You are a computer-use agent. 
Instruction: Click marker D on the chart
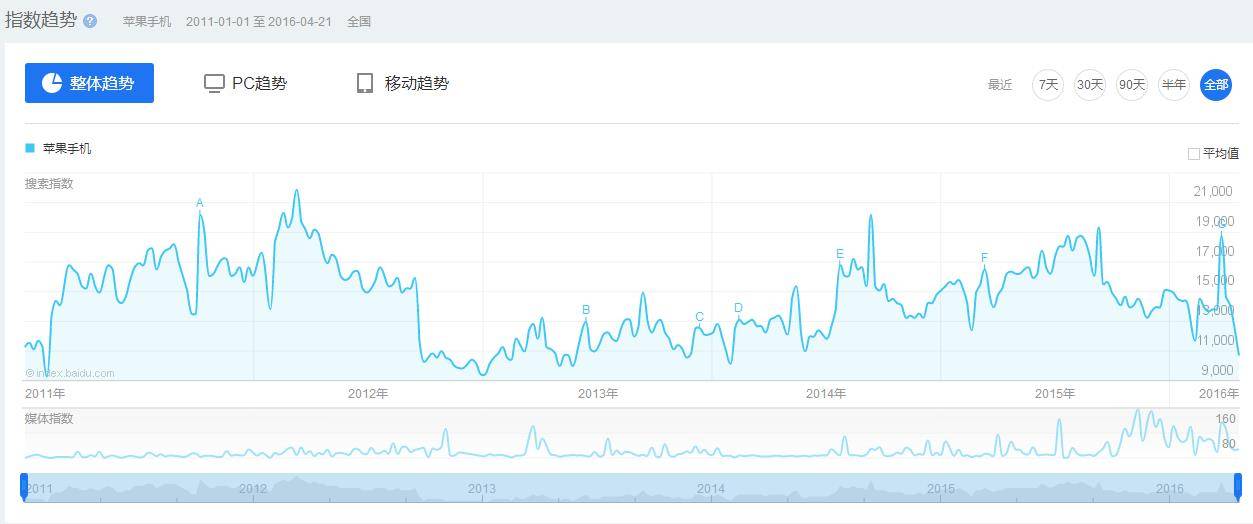point(738,308)
